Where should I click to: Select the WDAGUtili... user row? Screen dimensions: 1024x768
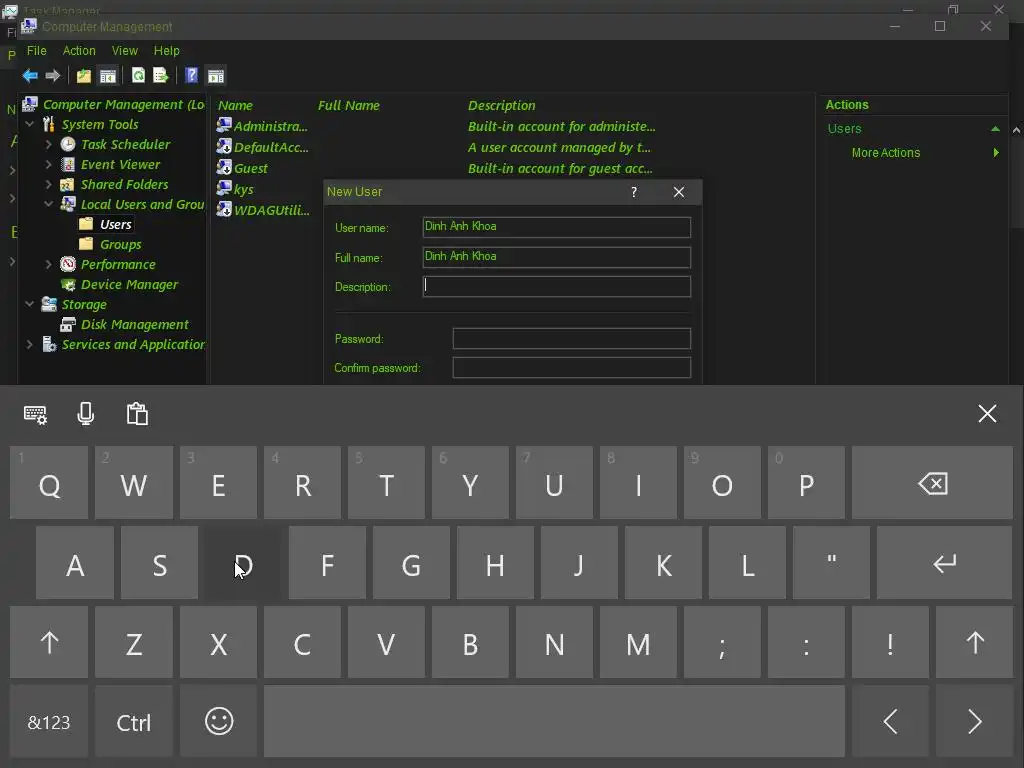tap(263, 210)
